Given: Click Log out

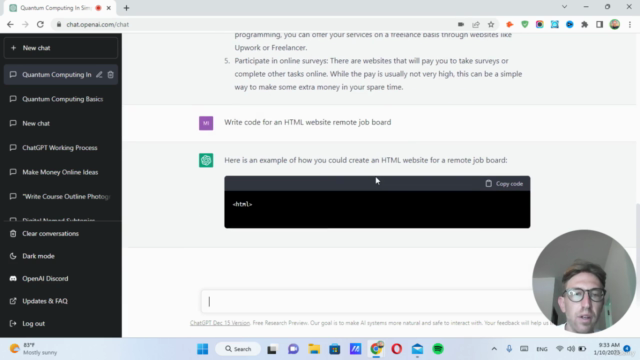Looking at the screenshot, I should 61,324.
